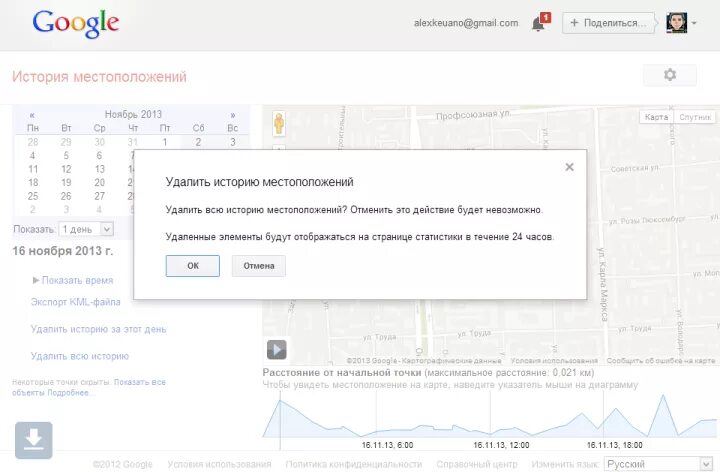Go to next month in calendar

pos(233,115)
